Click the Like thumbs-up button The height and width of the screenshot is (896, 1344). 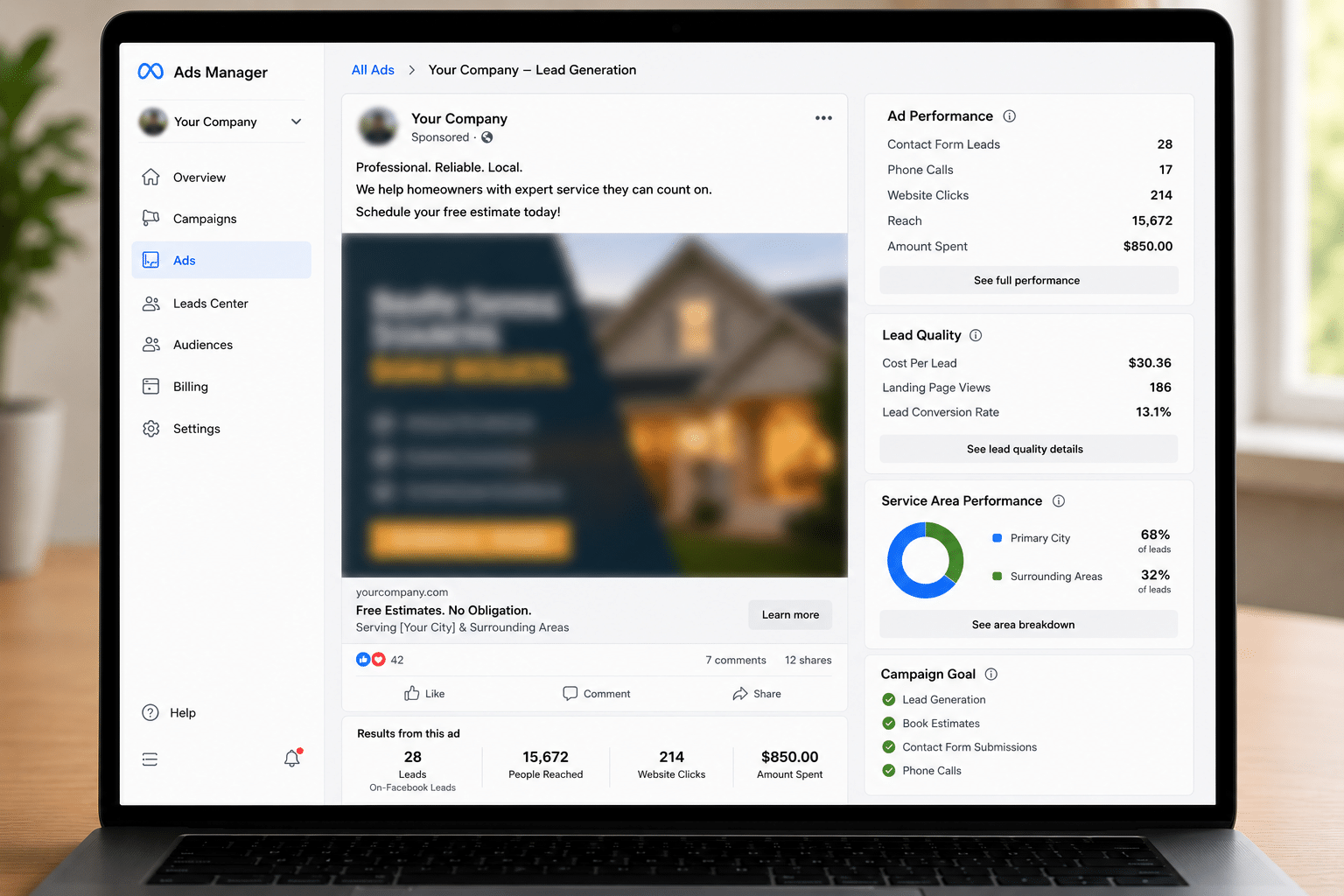tap(424, 694)
